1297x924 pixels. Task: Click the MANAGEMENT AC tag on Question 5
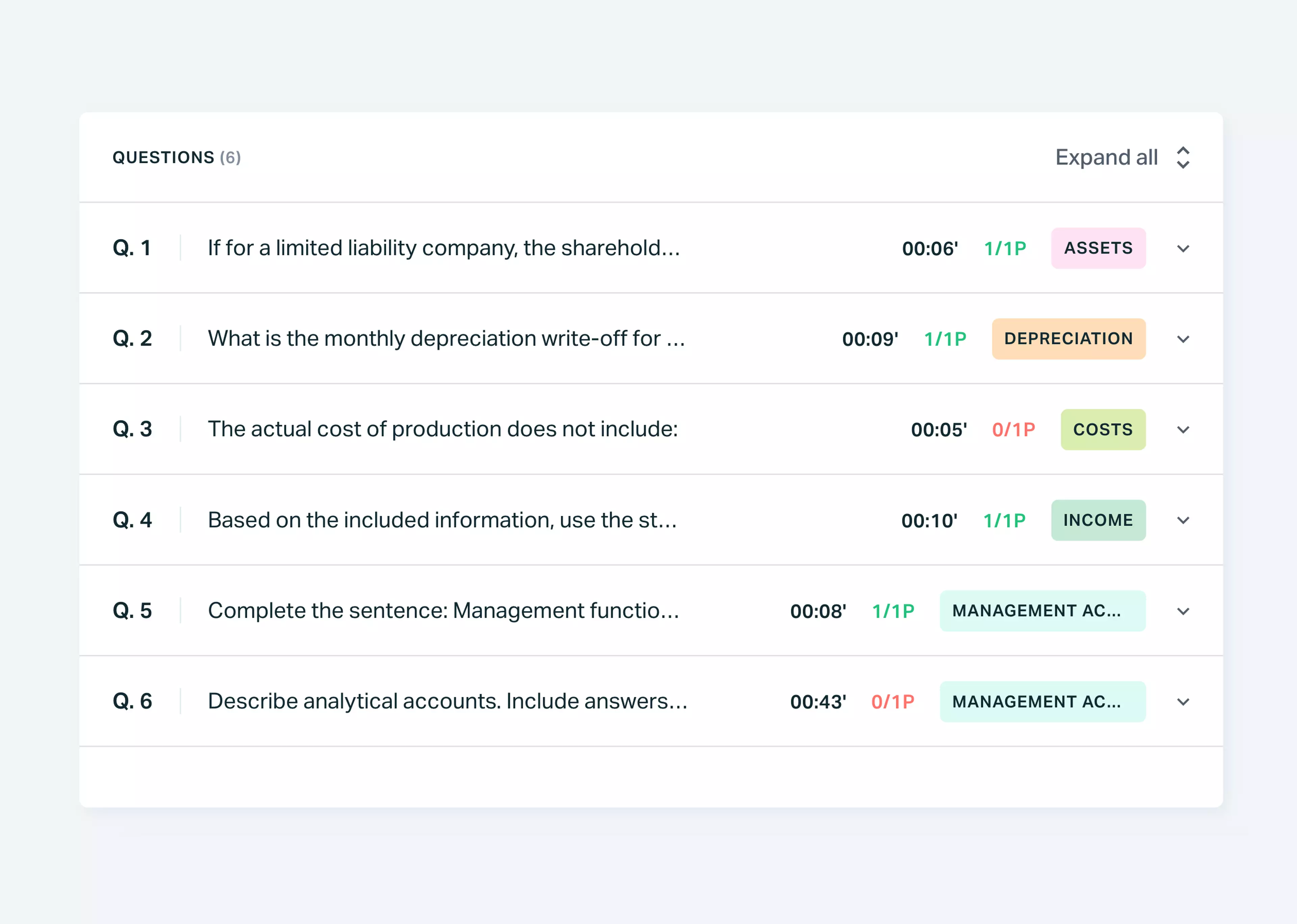[1043, 611]
